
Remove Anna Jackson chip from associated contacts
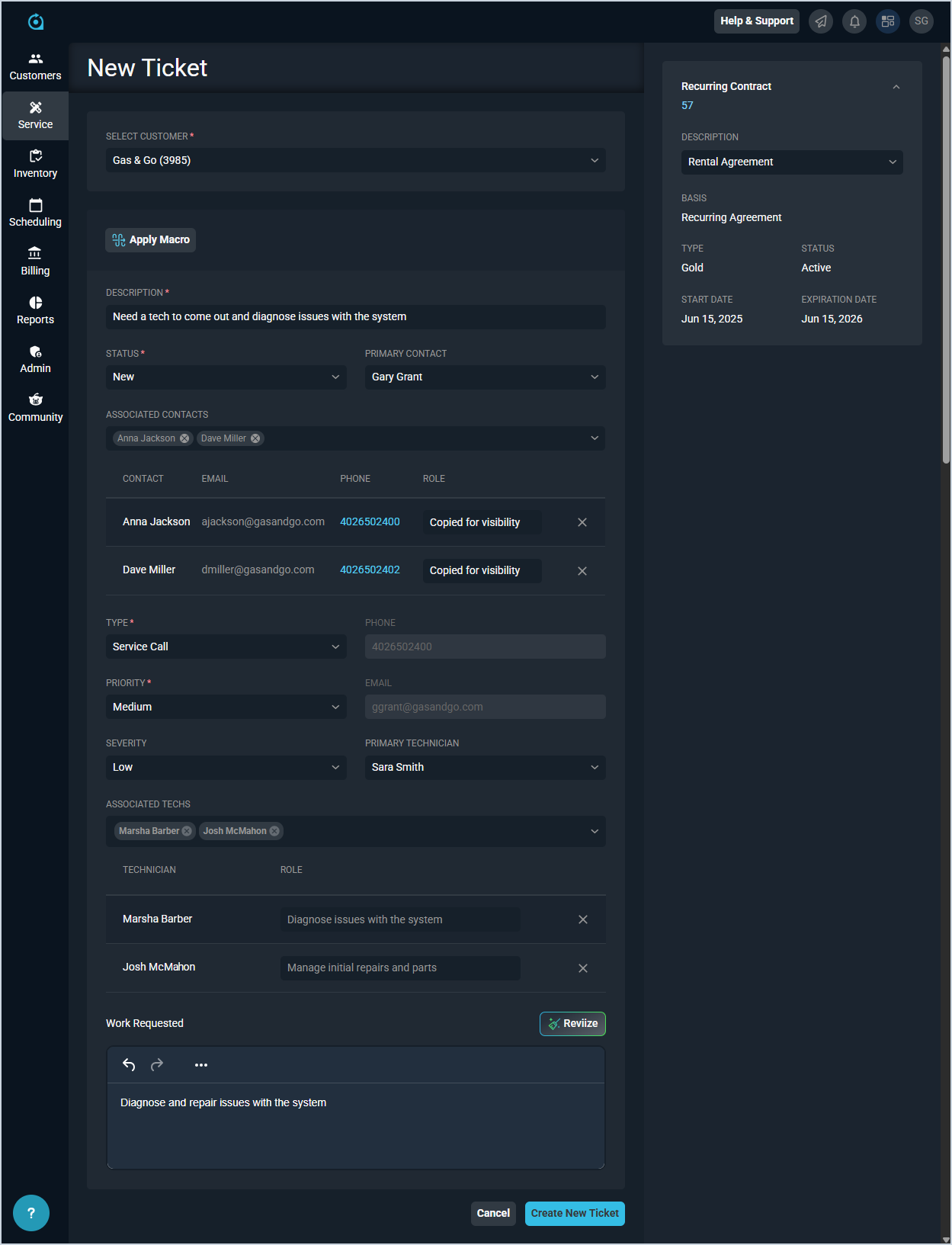[184, 438]
